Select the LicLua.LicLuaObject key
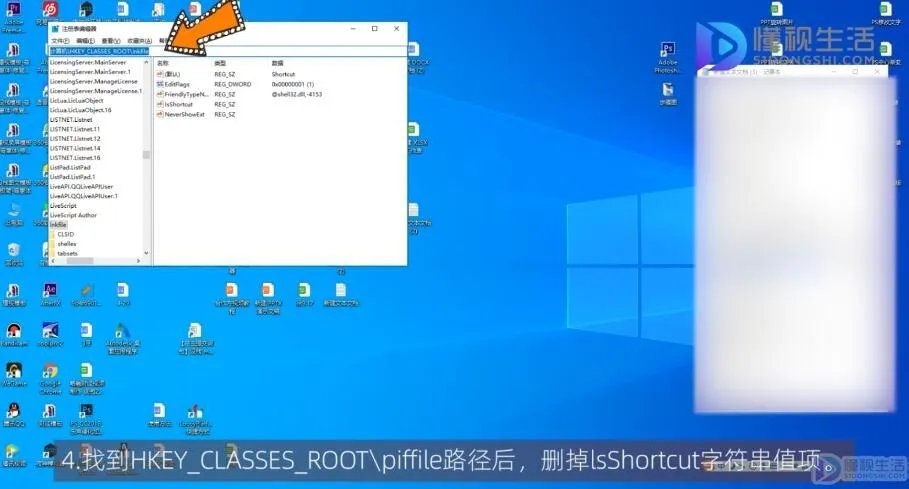The image size is (909, 489). [x=77, y=100]
